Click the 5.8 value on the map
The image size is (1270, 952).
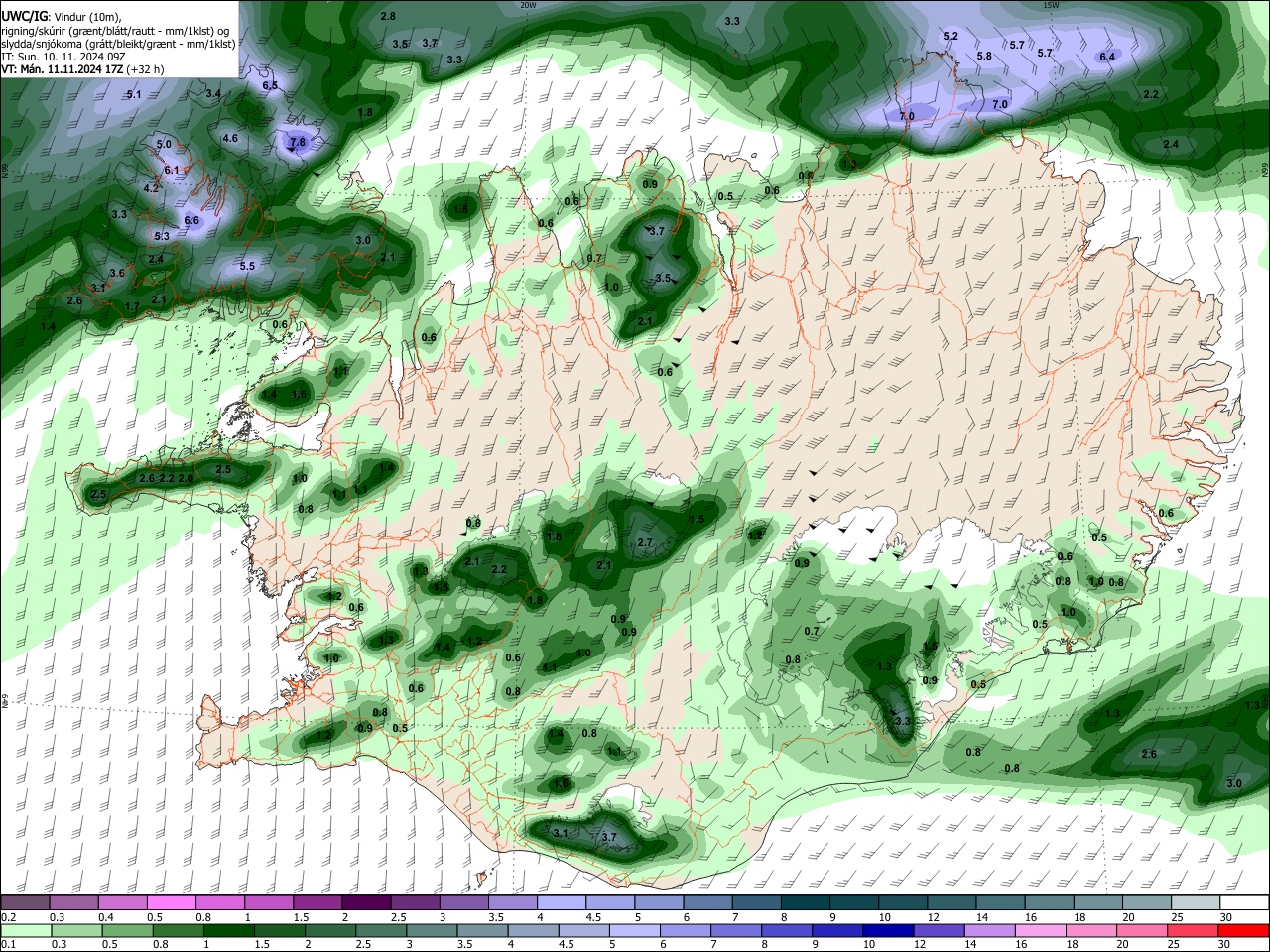point(984,56)
